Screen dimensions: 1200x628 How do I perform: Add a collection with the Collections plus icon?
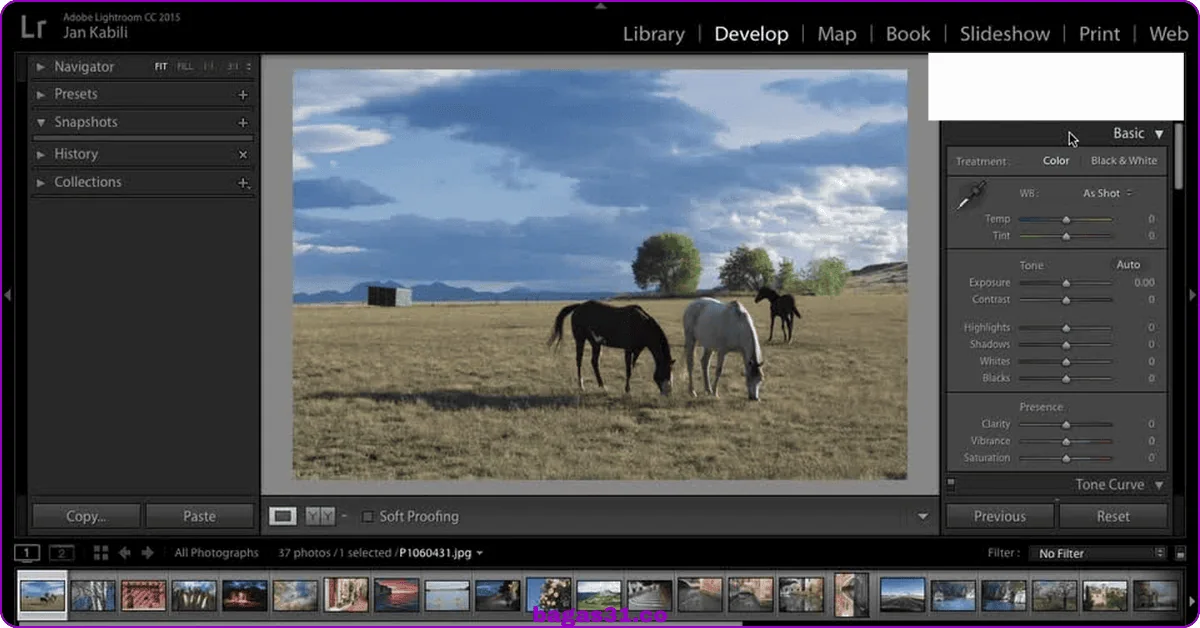242,183
